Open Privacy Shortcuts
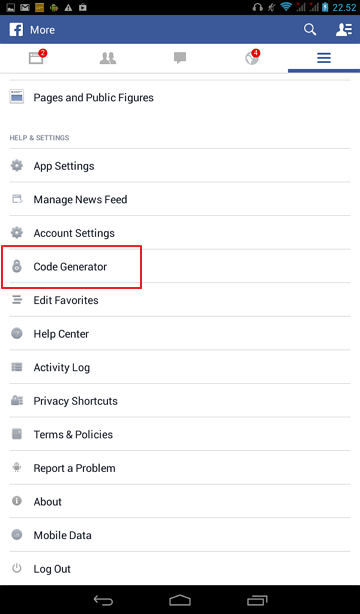Screen dimensions: 360x614 pyautogui.click(x=180, y=401)
